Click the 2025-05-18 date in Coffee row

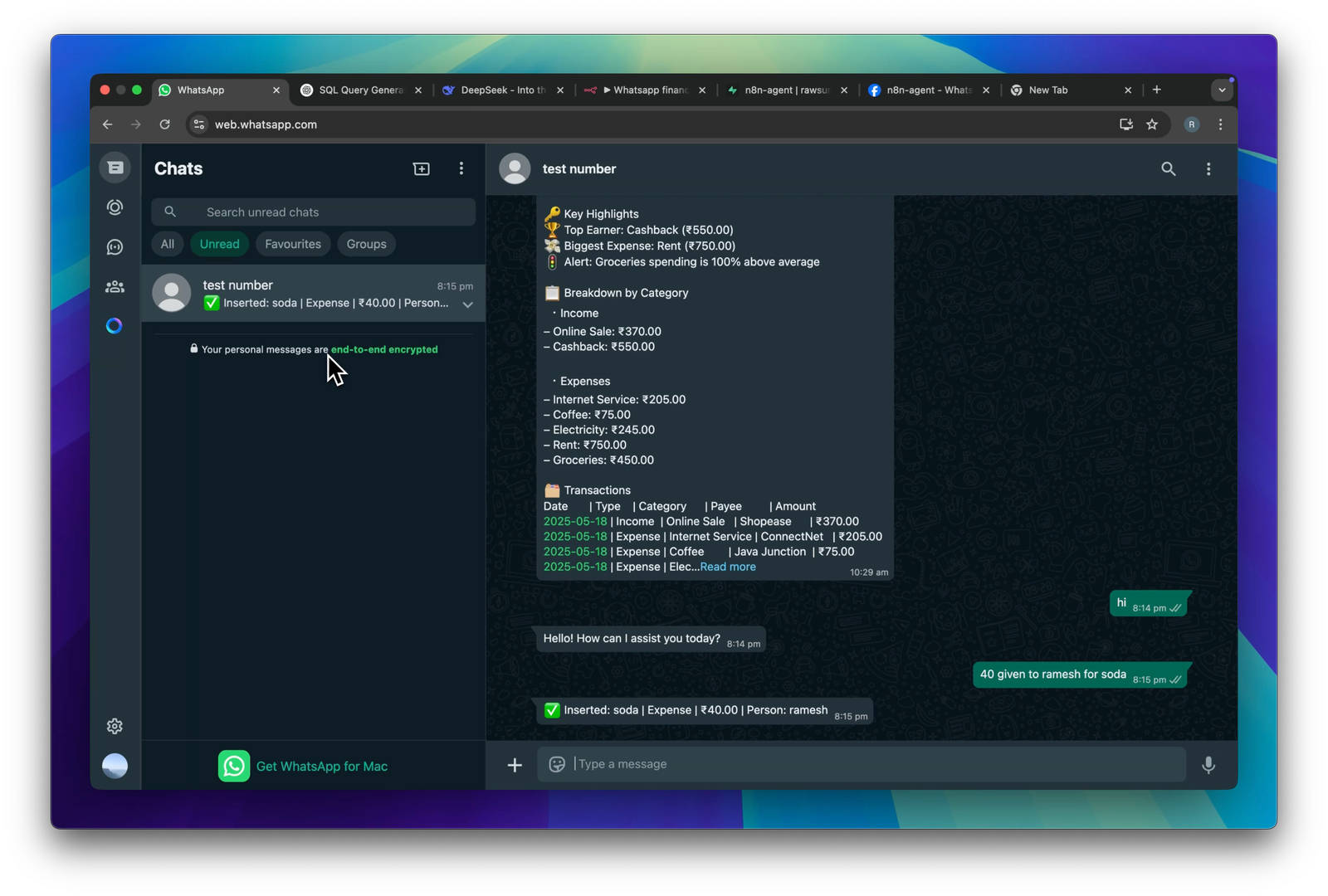pos(575,552)
